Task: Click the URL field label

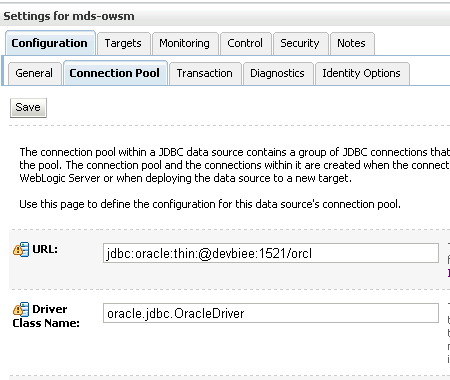Action: click(45, 249)
